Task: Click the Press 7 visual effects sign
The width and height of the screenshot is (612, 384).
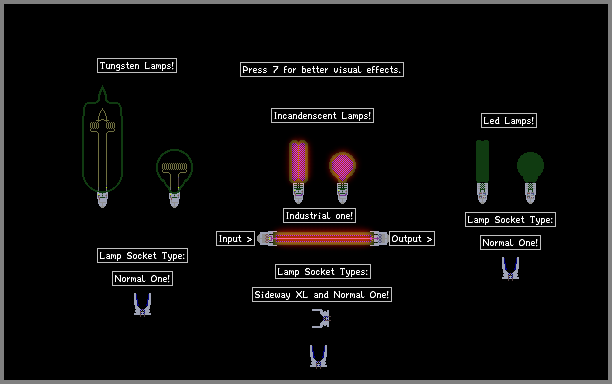Action: [322, 69]
